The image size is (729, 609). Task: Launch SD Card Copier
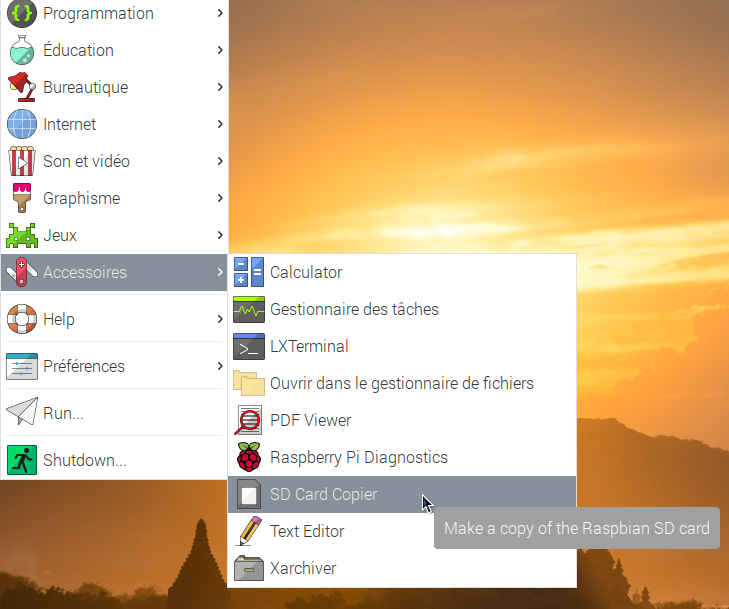coord(402,494)
